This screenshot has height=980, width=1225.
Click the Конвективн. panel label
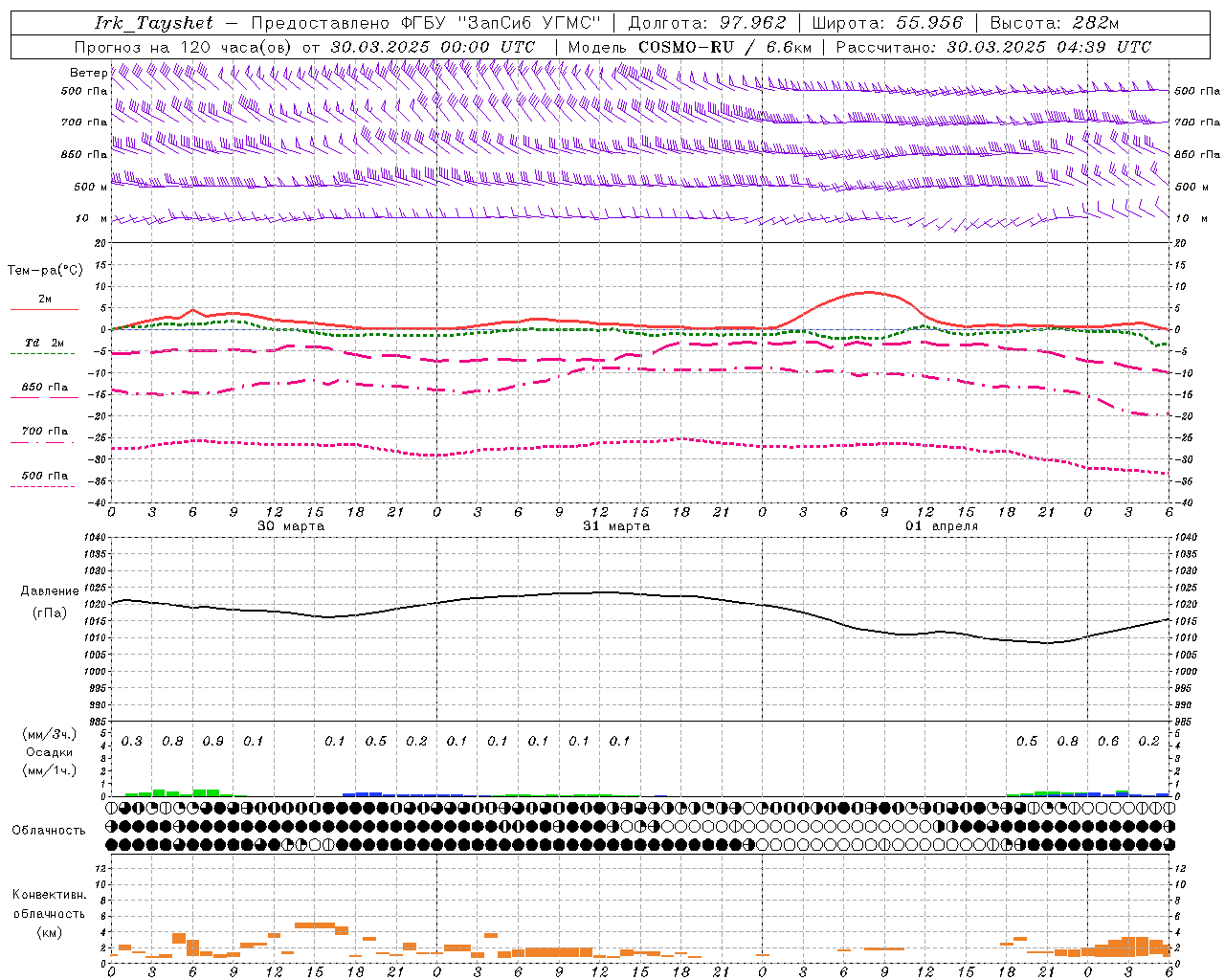coord(49,895)
